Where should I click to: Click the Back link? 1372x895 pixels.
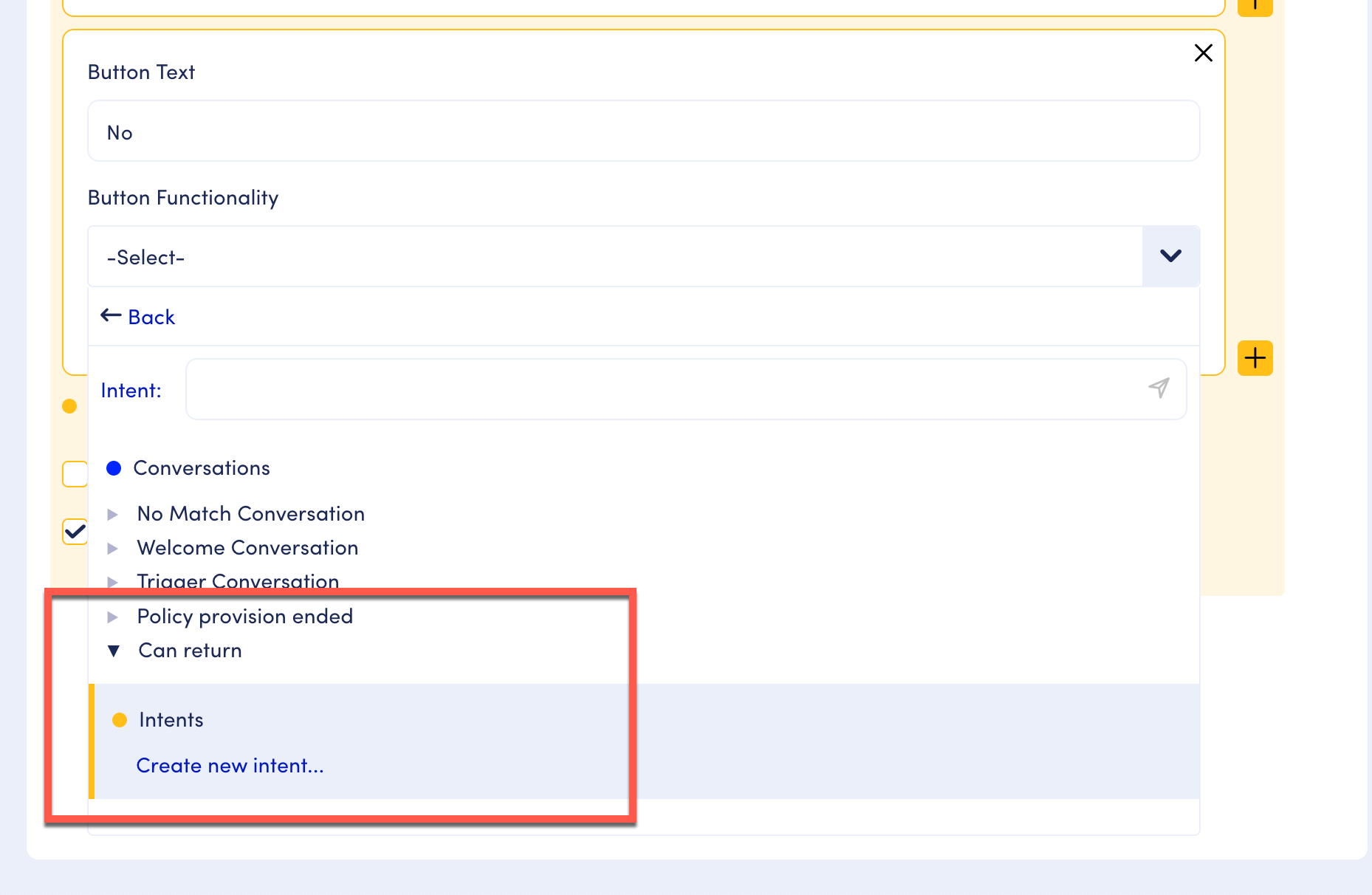point(151,318)
